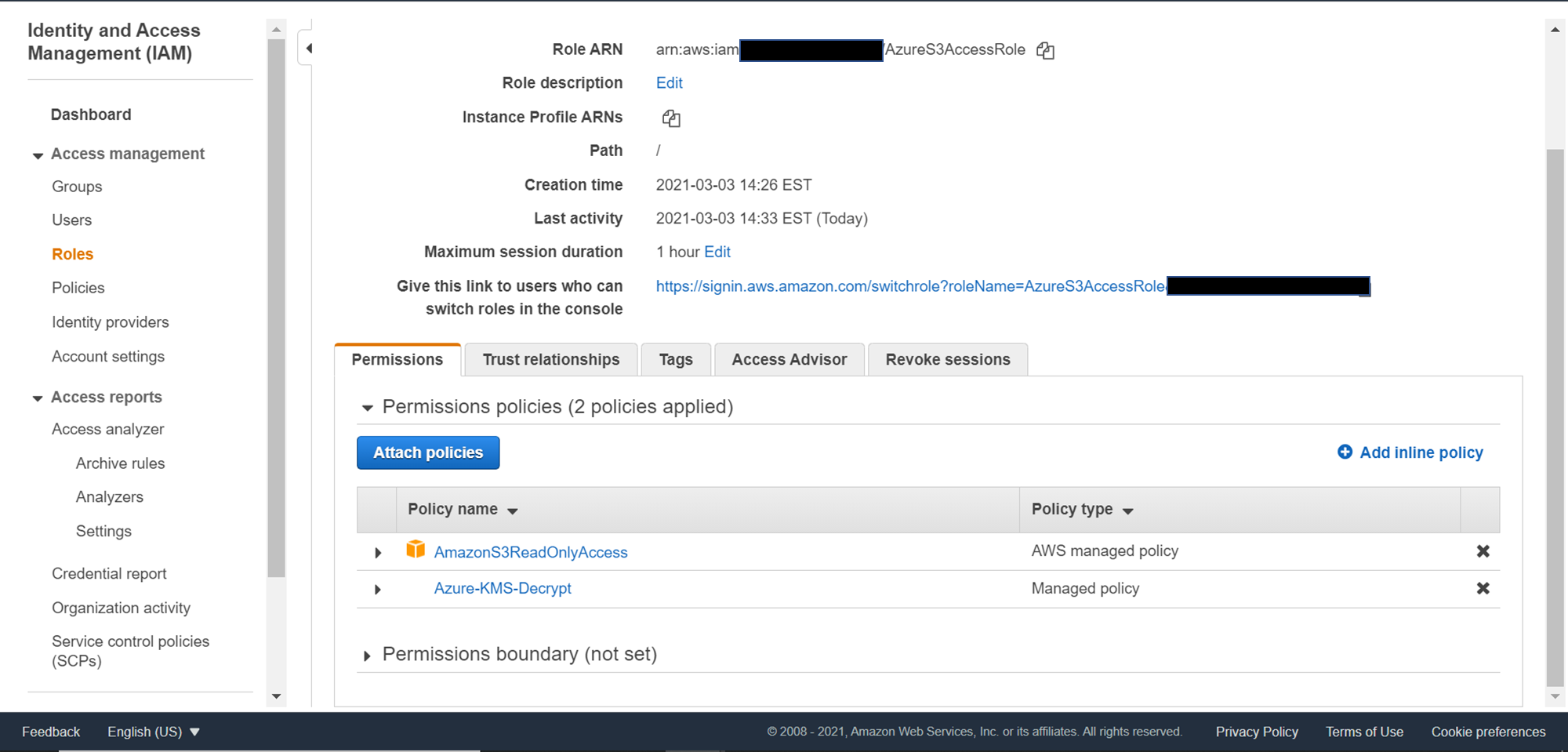
Task: Open the switch role sign-in link
Action: point(909,286)
